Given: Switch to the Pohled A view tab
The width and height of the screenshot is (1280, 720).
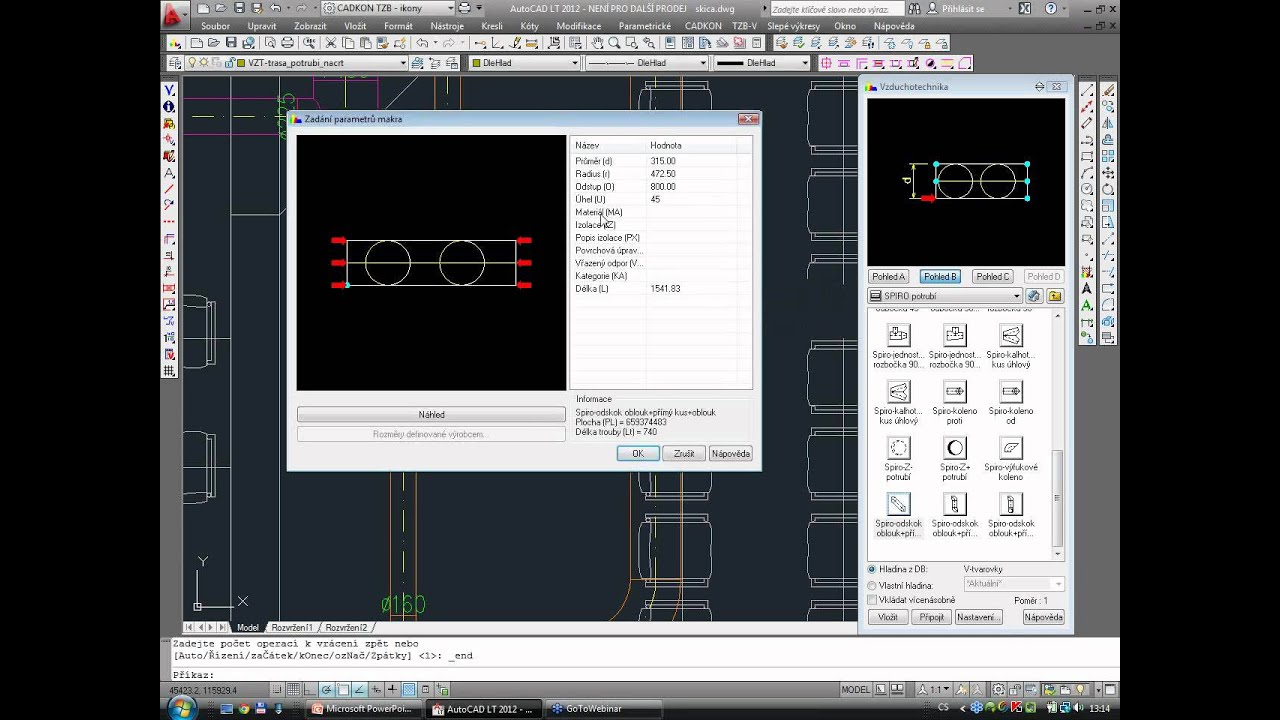Looking at the screenshot, I should pos(888,276).
